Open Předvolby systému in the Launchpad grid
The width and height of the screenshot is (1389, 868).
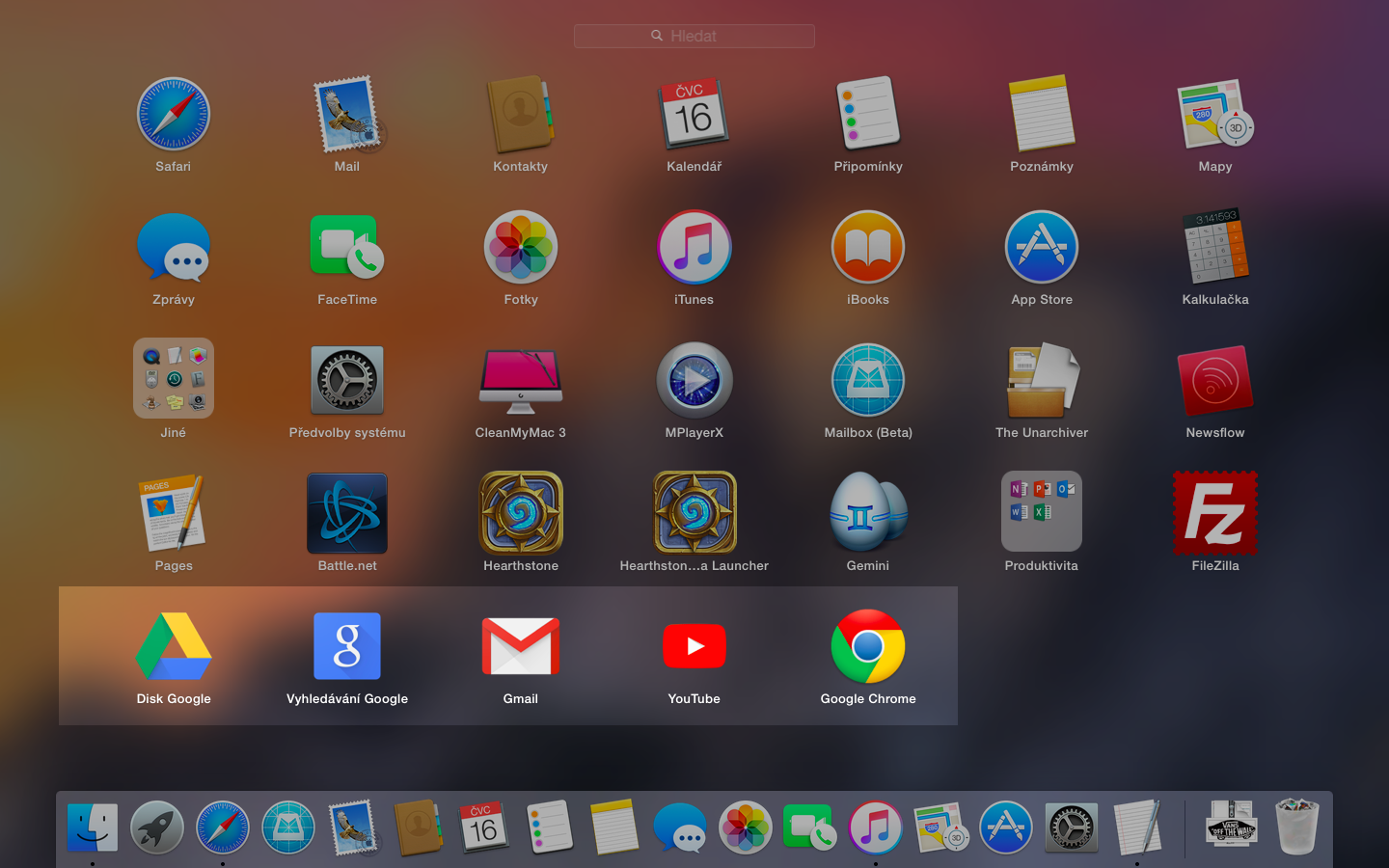pos(347,380)
